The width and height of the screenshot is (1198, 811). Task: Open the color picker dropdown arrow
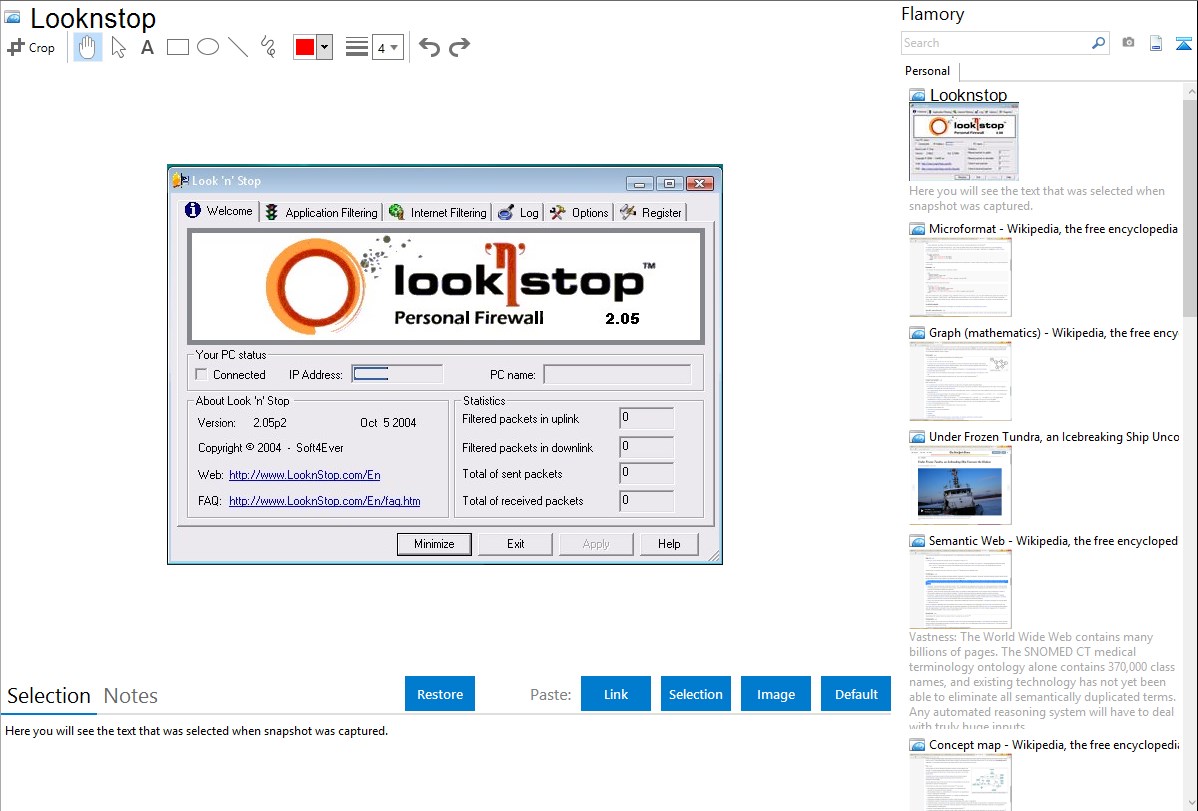click(x=324, y=47)
